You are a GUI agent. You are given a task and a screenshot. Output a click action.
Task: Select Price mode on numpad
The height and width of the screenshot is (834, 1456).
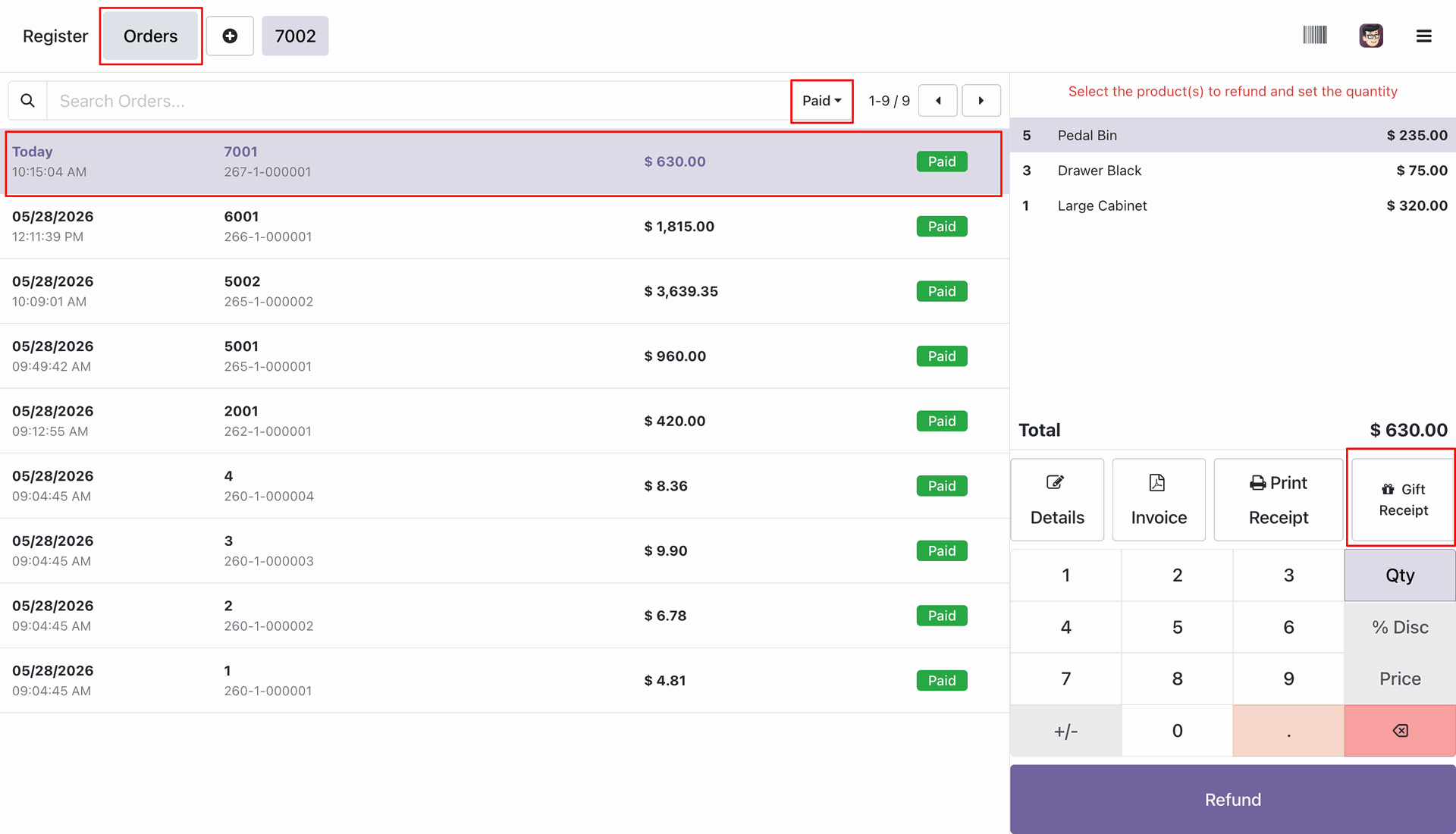[x=1400, y=679]
